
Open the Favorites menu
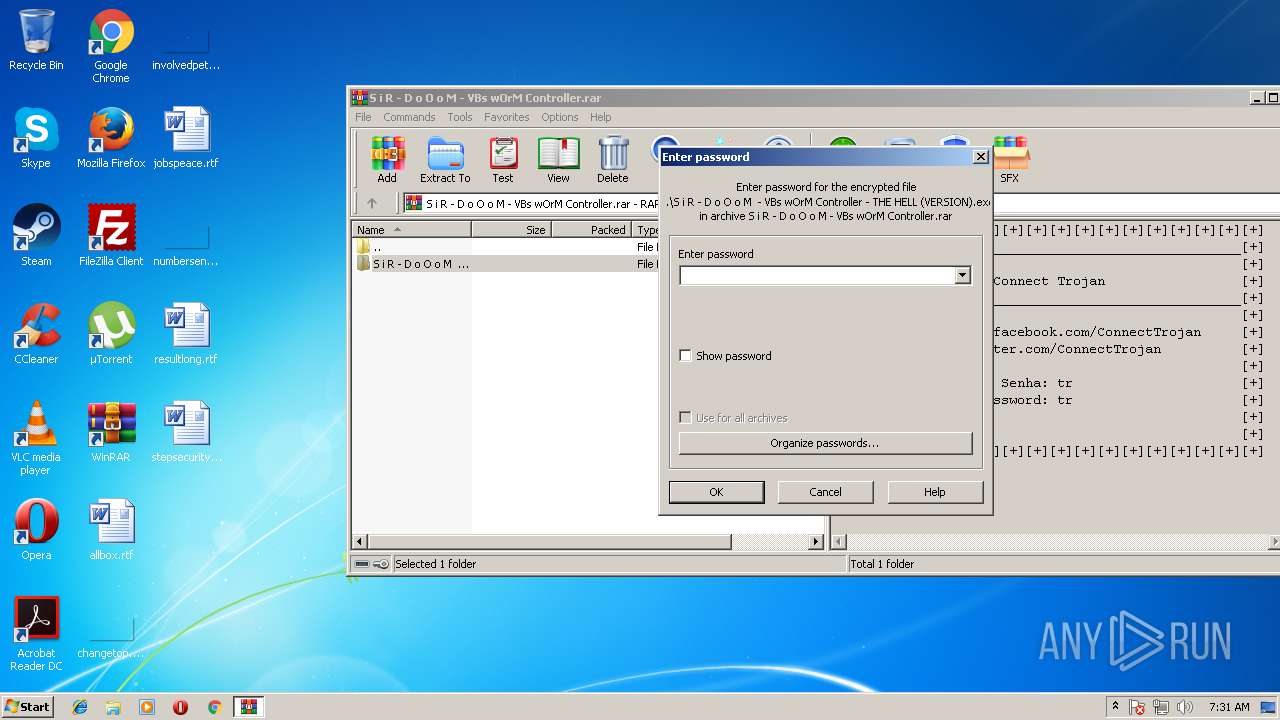click(x=507, y=117)
